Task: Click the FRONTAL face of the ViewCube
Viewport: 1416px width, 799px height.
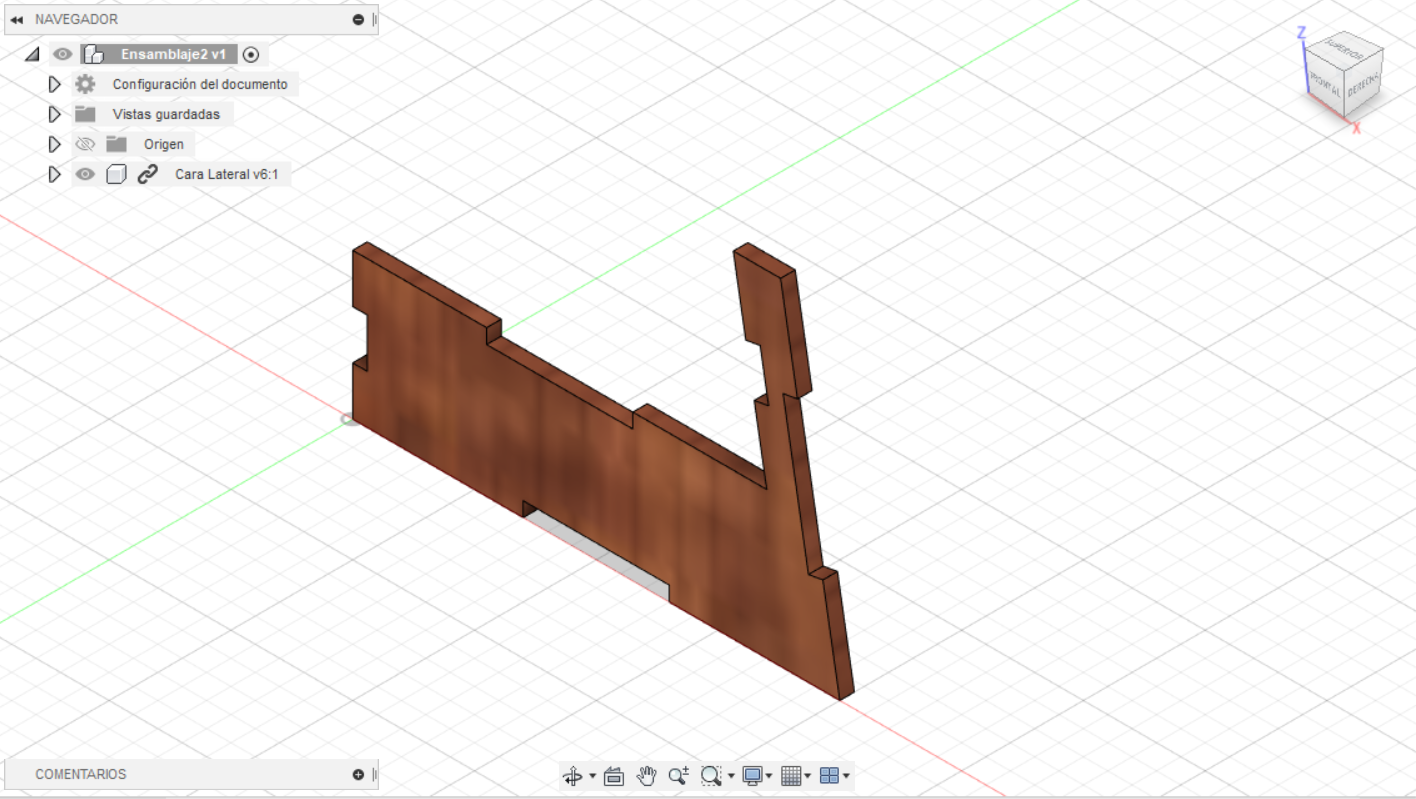Action: click(x=1324, y=83)
